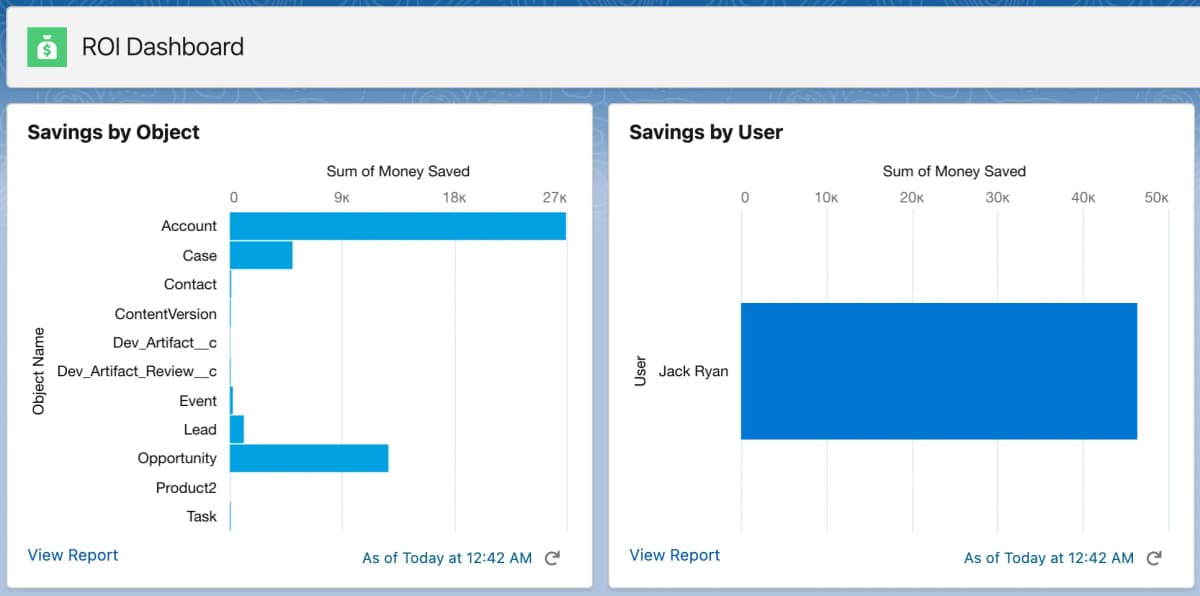Image resolution: width=1200 pixels, height=596 pixels.
Task: Refresh the Savings by User chart
Action: [1154, 558]
